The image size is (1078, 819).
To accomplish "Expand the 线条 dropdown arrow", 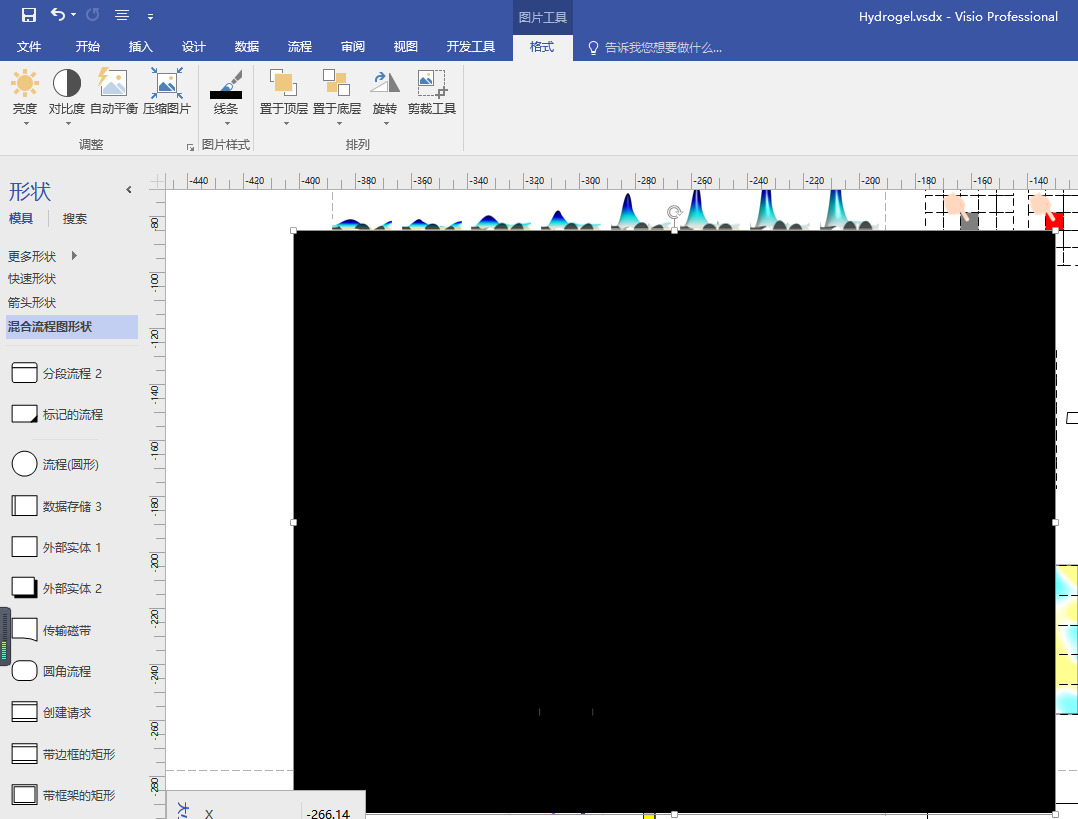I will point(227,124).
